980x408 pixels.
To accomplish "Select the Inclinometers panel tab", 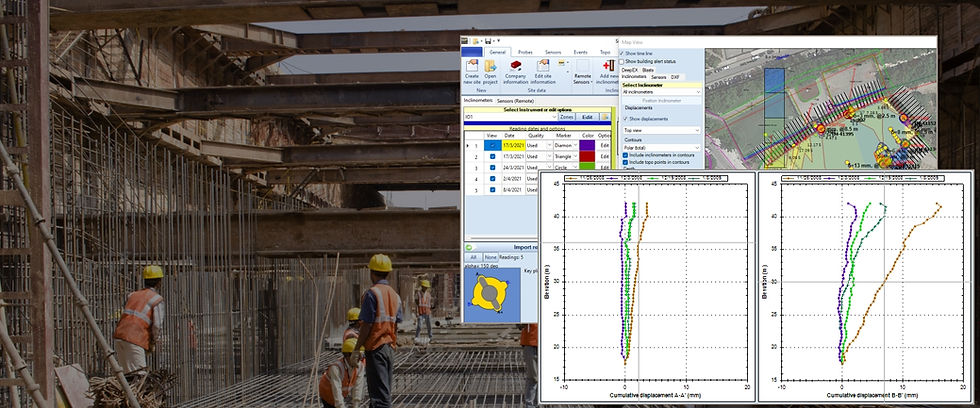I will coord(478,101).
